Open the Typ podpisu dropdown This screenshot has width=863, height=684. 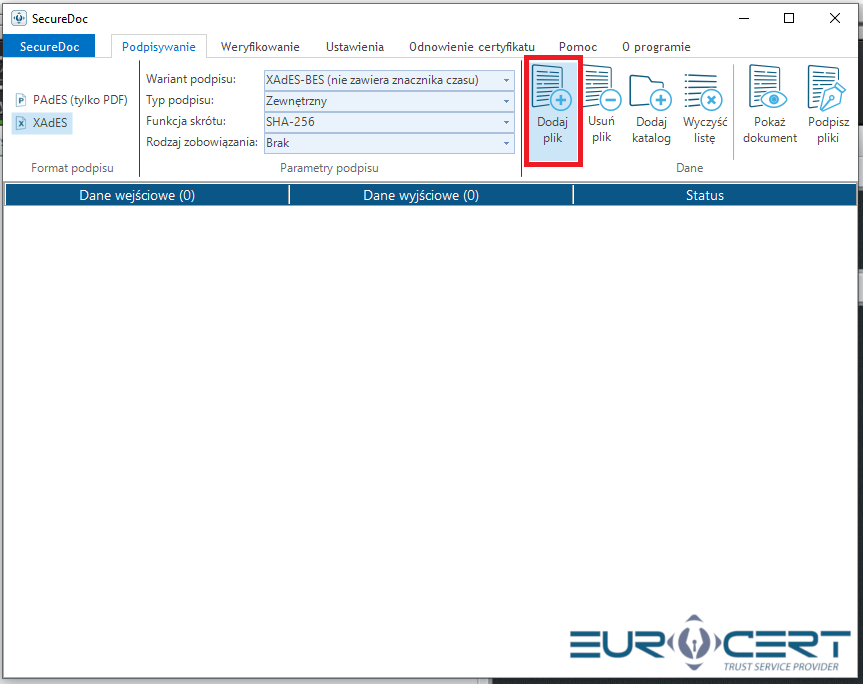pyautogui.click(x=506, y=101)
